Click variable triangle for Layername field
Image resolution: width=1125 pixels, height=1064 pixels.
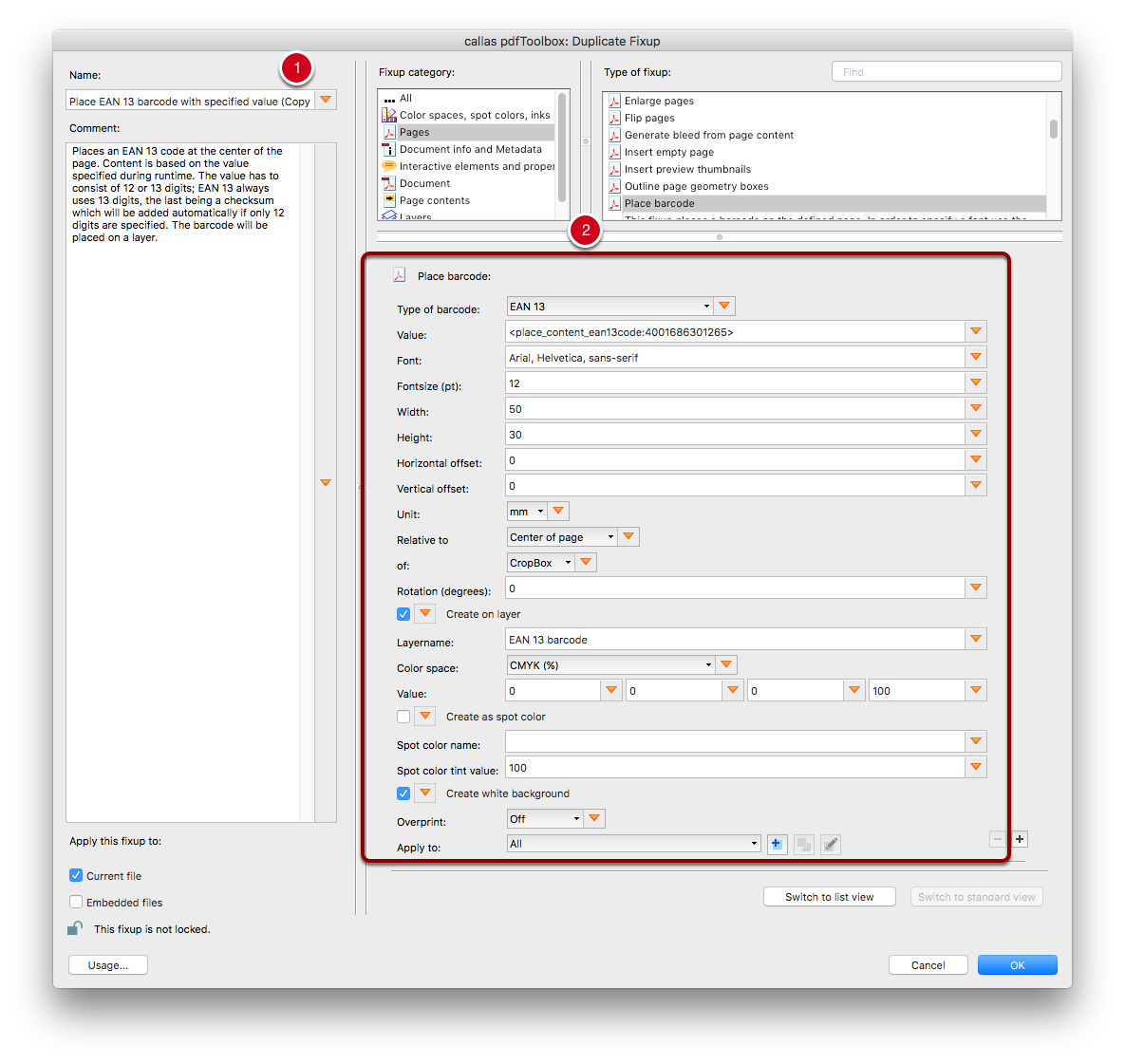[x=976, y=640]
